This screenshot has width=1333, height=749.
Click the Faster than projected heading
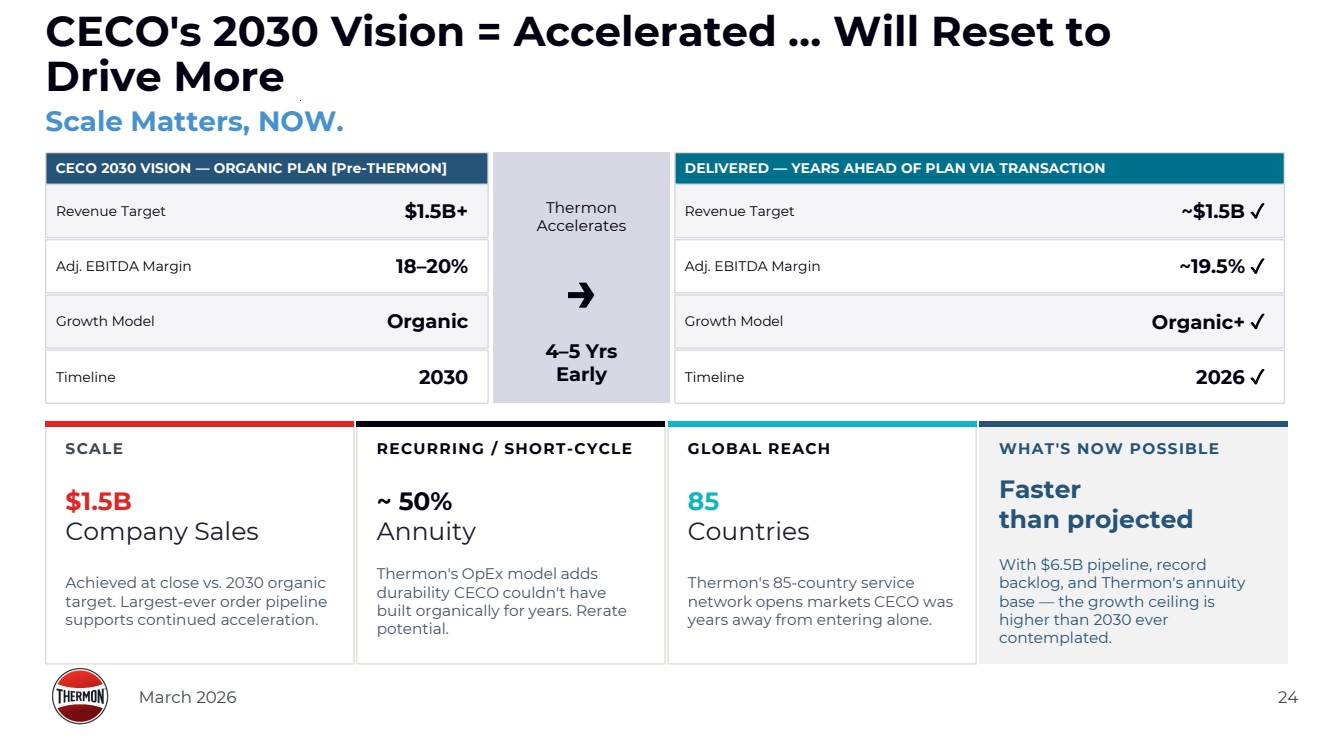1095,504
